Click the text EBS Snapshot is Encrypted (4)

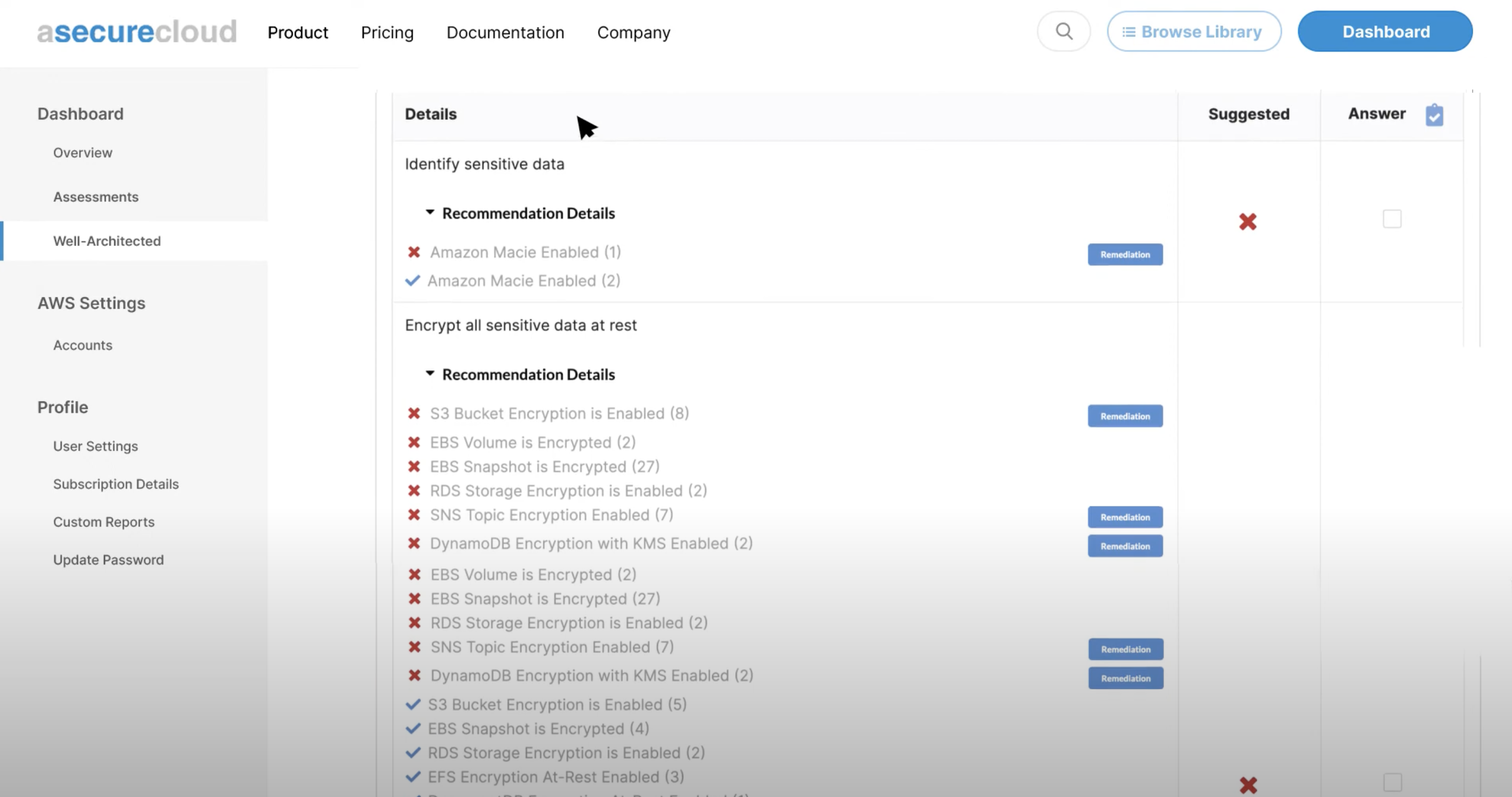click(x=538, y=728)
